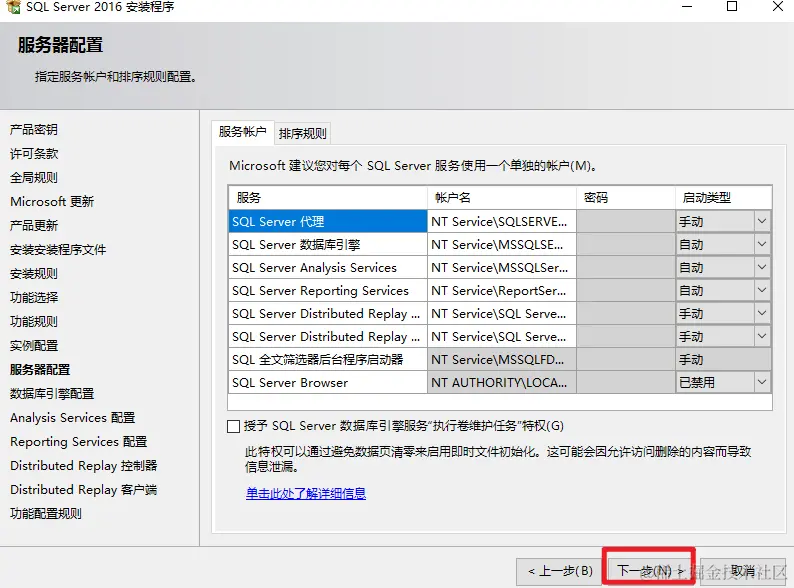Select the SQL Server Analysis Services row

pyautogui.click(x=328, y=267)
